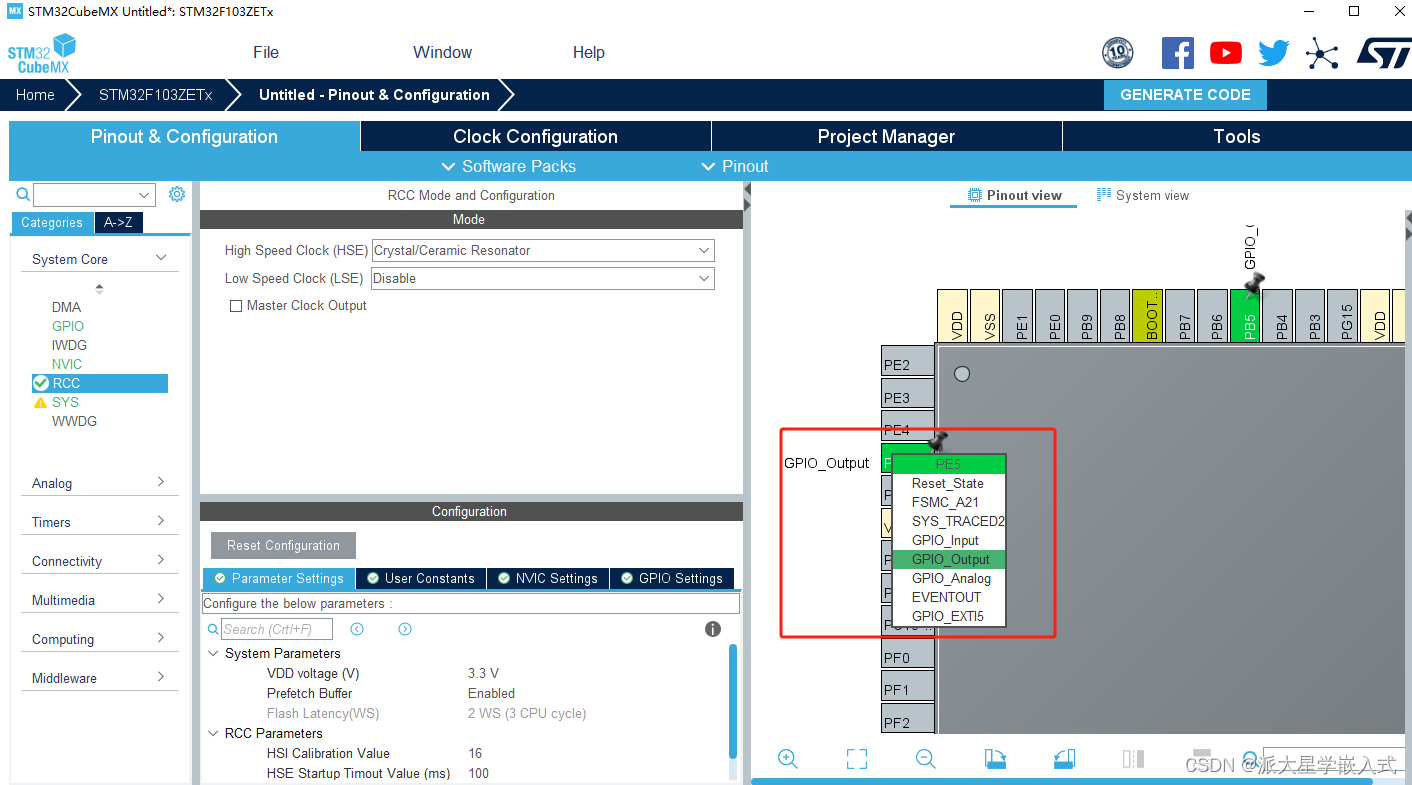Select GPIO_EXTI5 in the PE5 menu
The width and height of the screenshot is (1412, 785).
[x=947, y=616]
